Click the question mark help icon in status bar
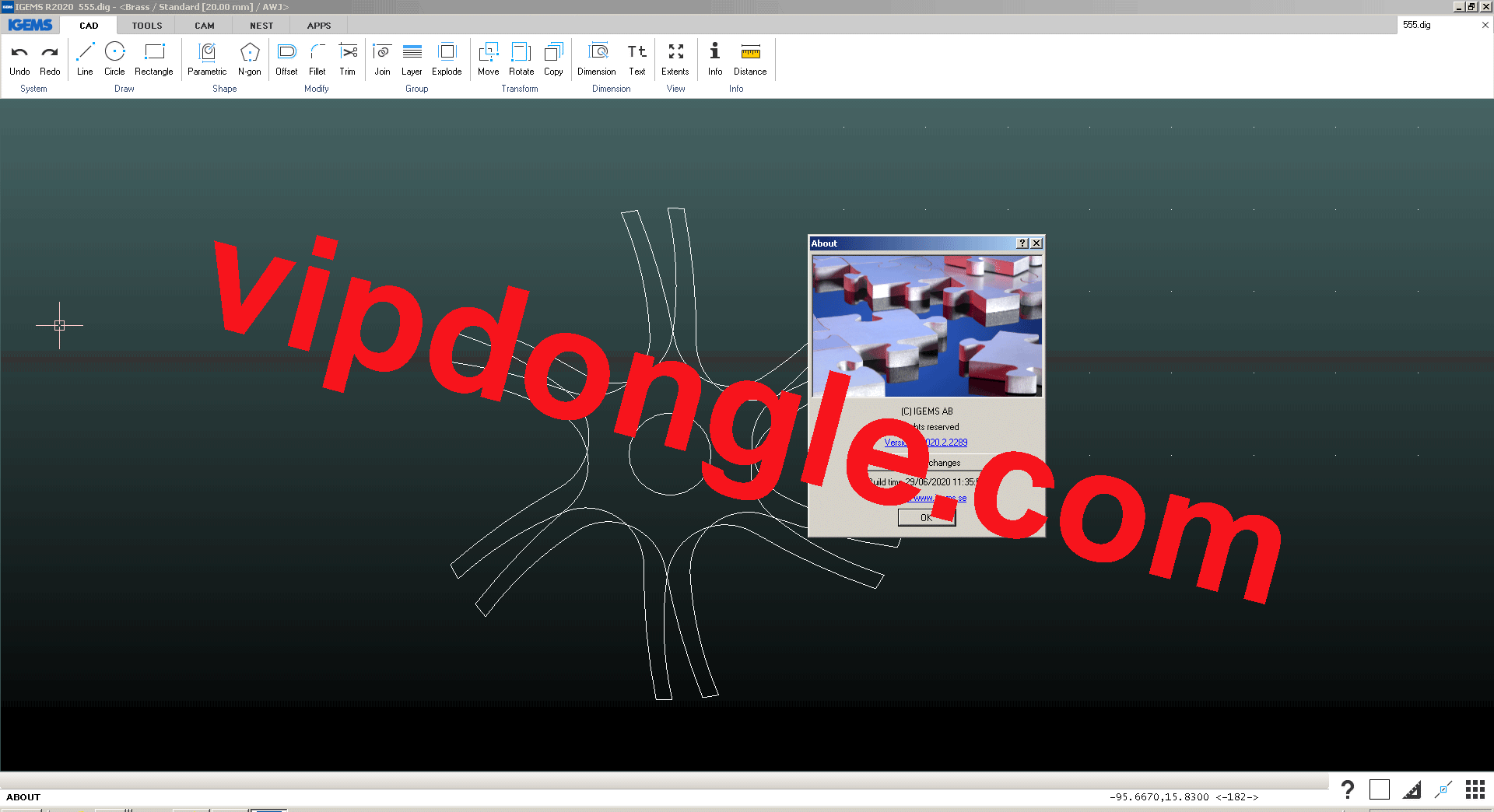 click(x=1348, y=790)
